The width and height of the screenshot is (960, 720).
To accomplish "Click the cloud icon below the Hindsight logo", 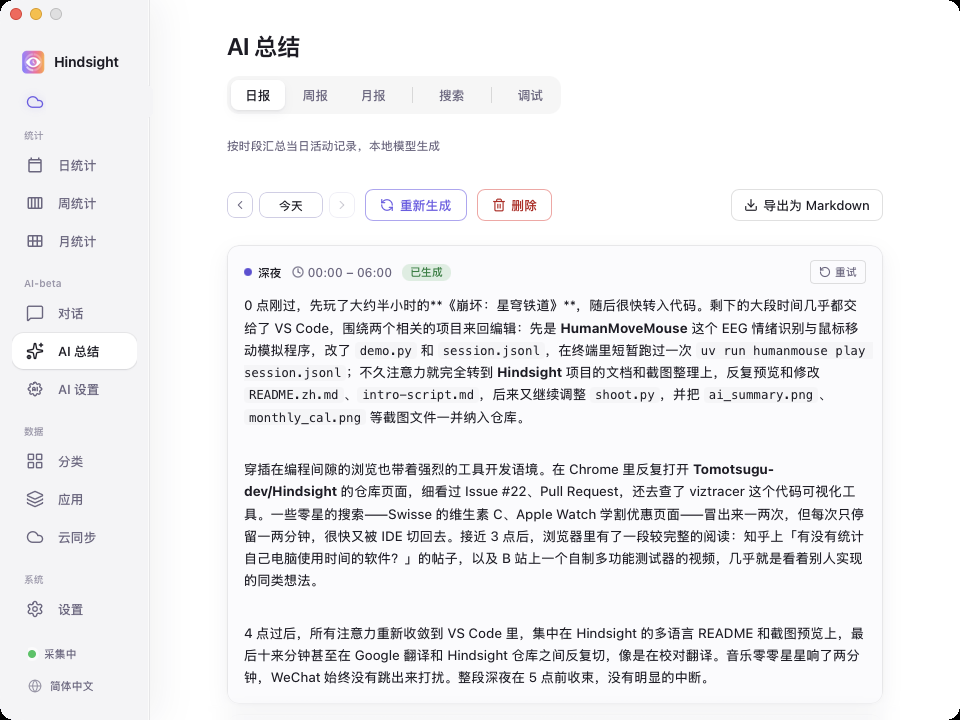I will click(35, 102).
